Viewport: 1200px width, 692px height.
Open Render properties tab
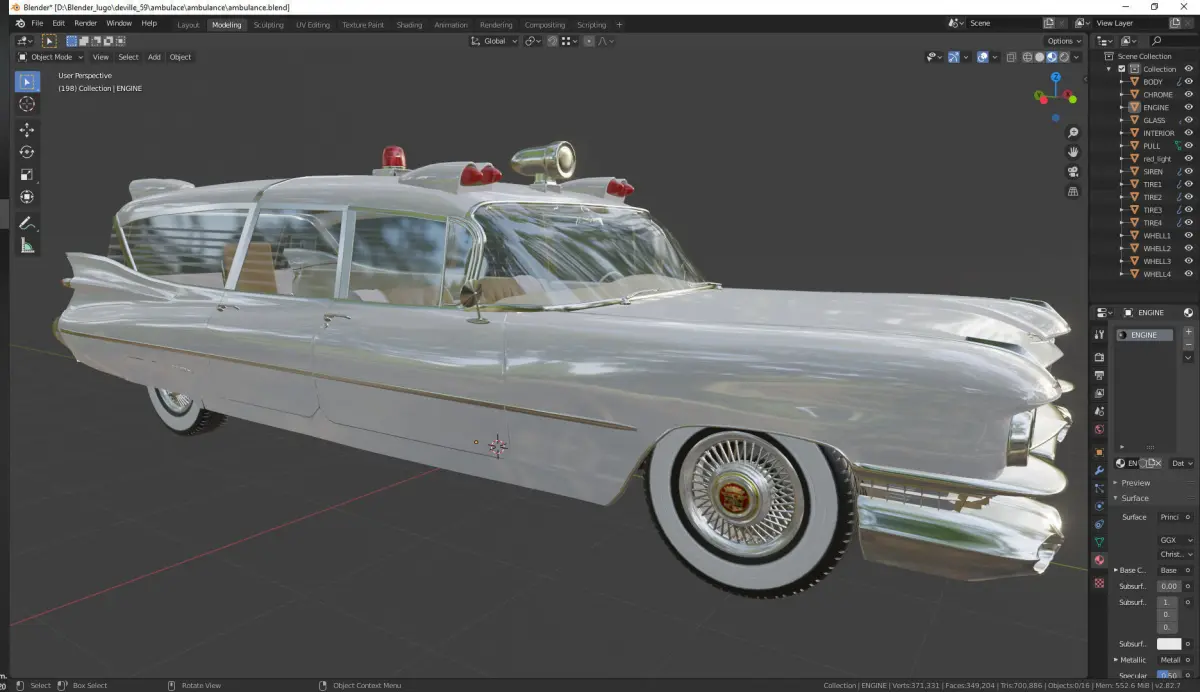[1099, 357]
